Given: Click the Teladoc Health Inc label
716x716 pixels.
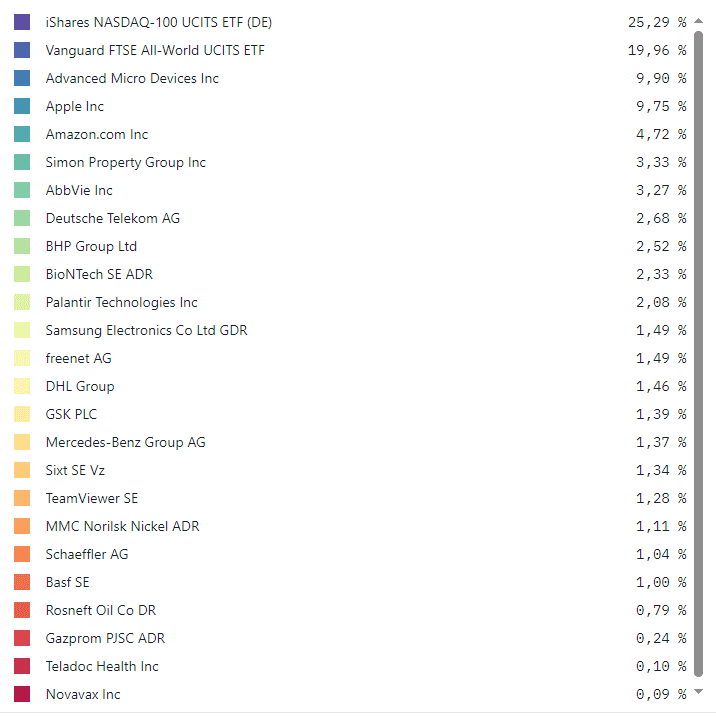Looking at the screenshot, I should tap(102, 666).
